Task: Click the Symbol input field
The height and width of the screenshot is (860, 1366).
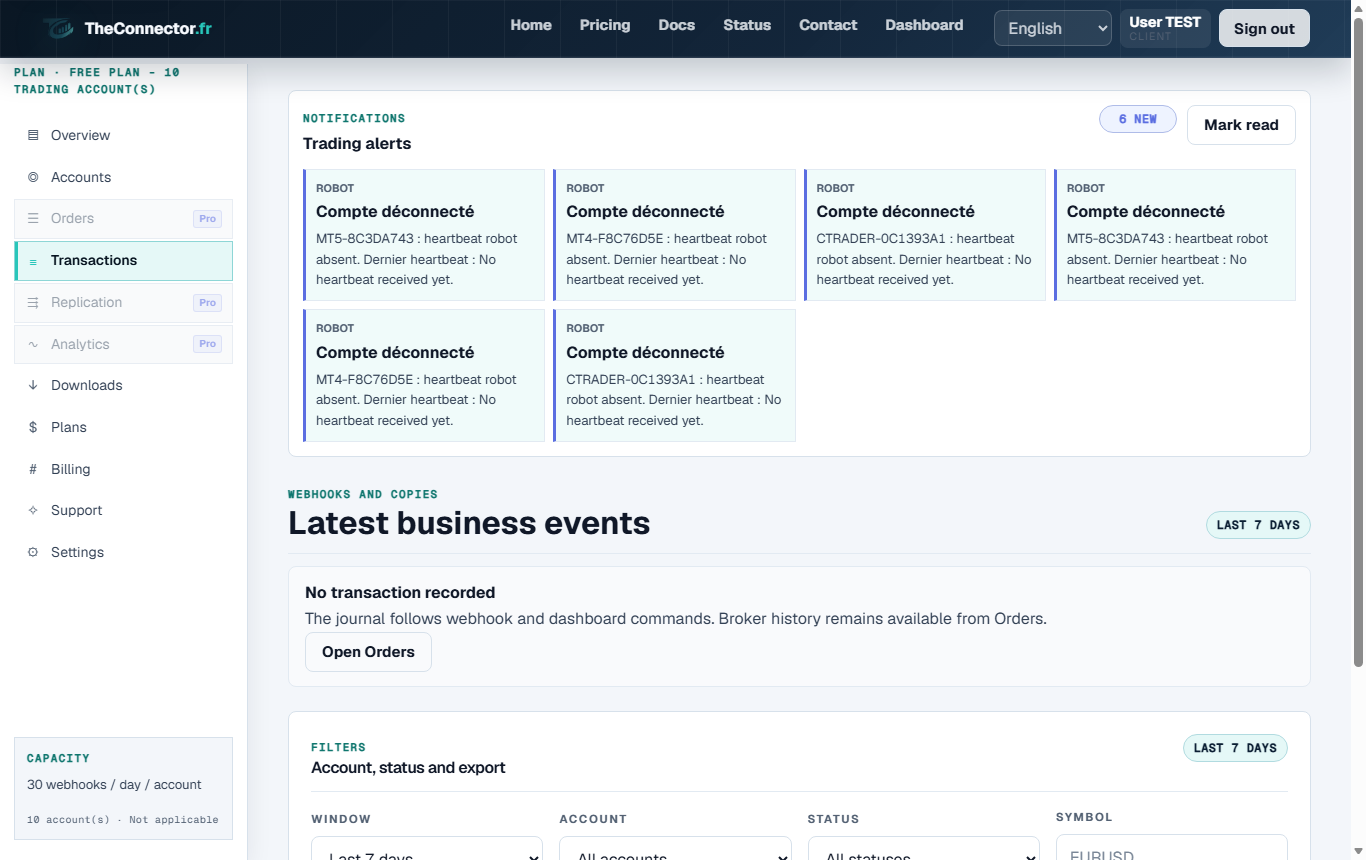Action: (1172, 848)
